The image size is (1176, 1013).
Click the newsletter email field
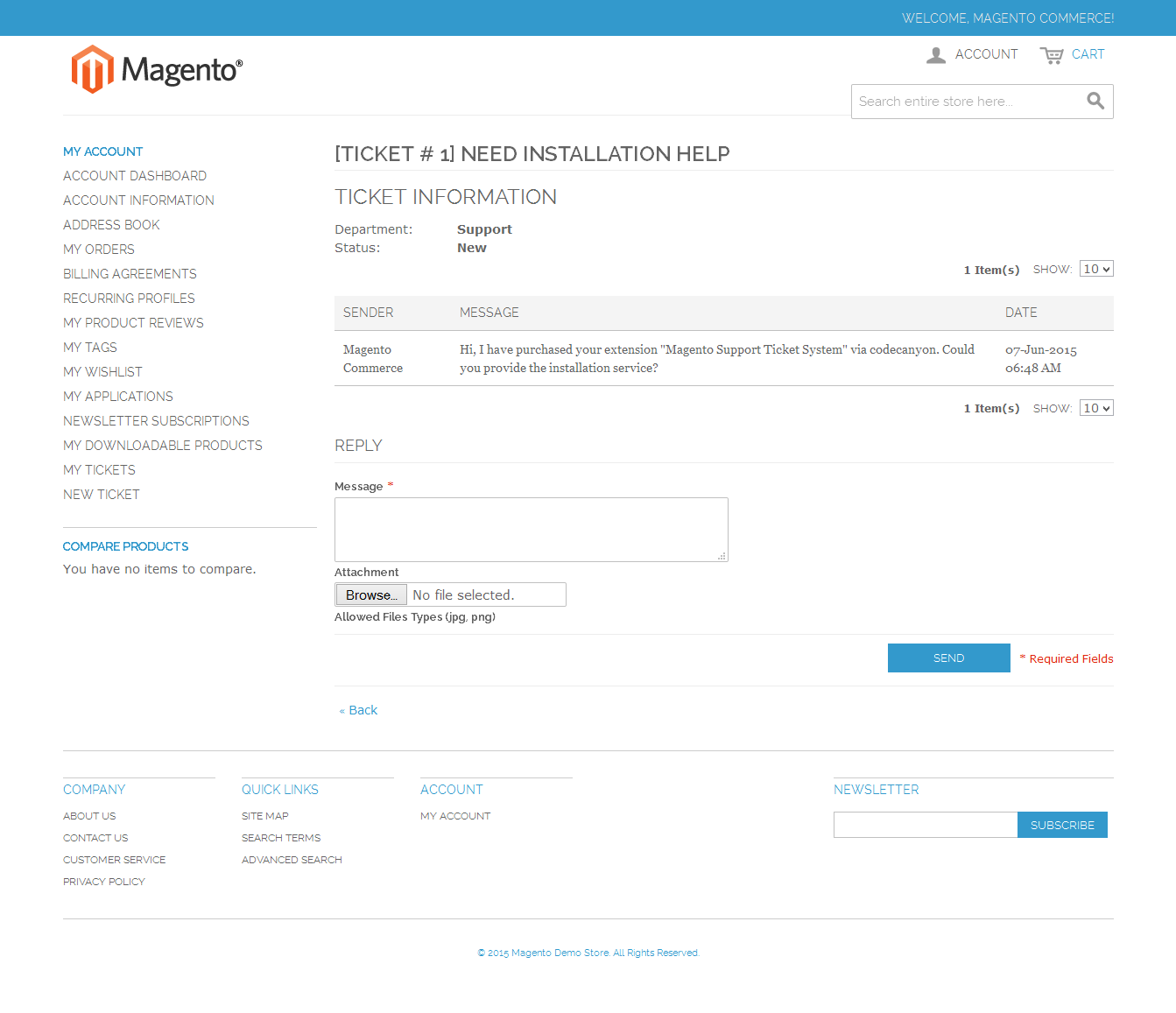point(926,825)
